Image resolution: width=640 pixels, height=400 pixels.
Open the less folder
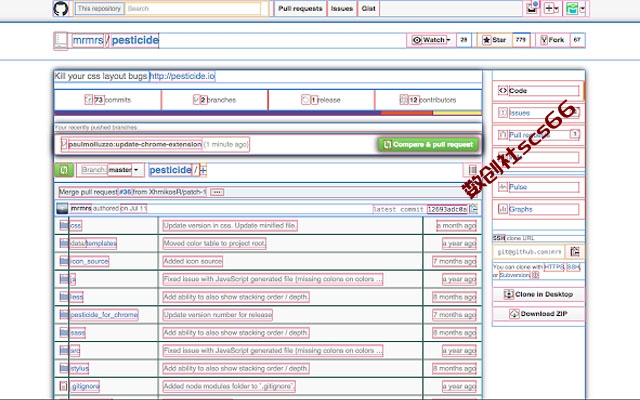[x=76, y=297]
